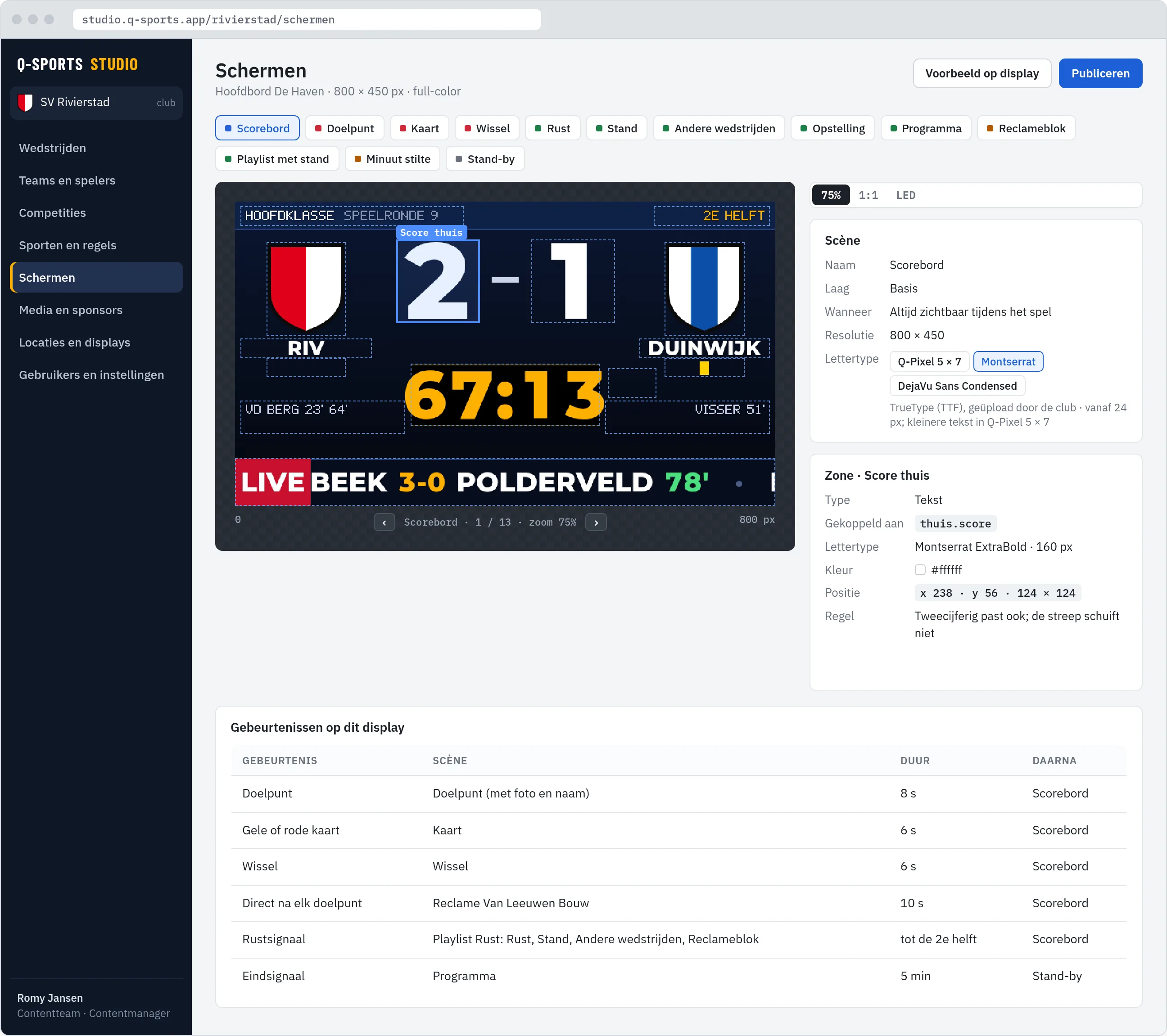
Task: Open Locaties en displays in sidebar
Action: [x=96, y=343]
